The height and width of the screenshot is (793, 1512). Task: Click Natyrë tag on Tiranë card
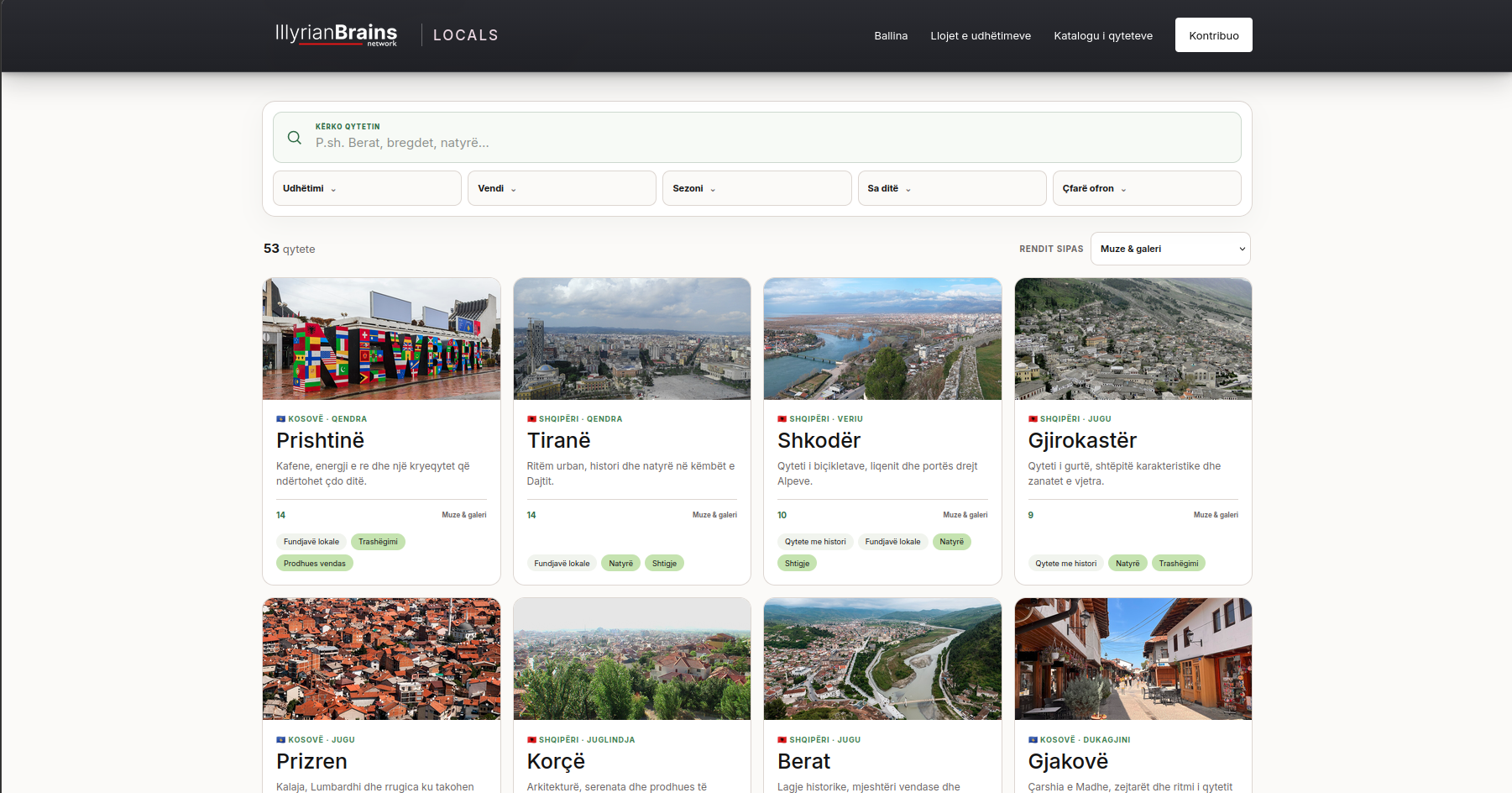tap(620, 564)
